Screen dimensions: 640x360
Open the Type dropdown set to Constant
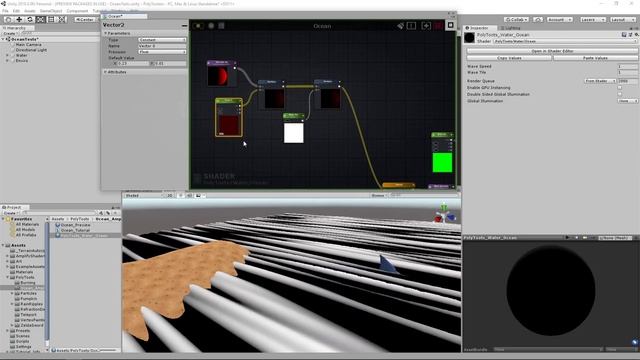162,40
